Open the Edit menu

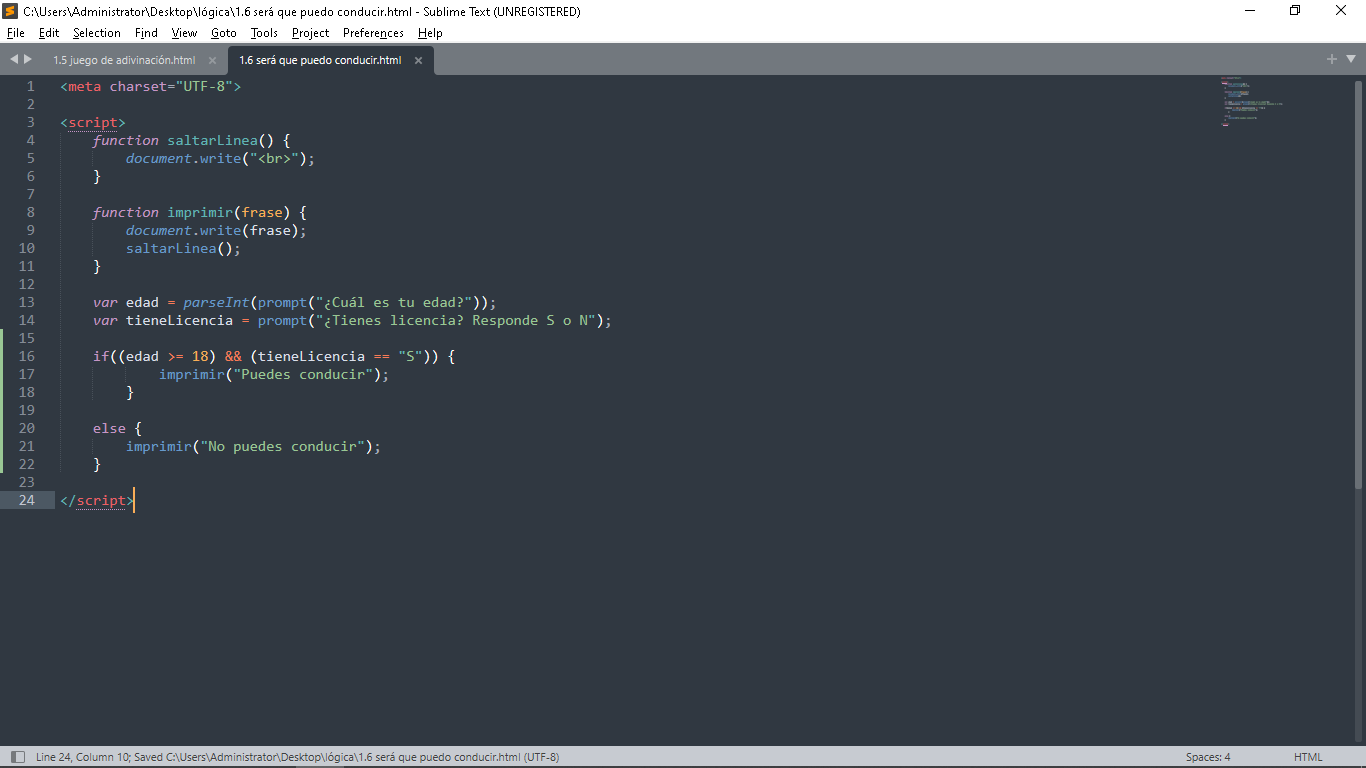tap(49, 33)
